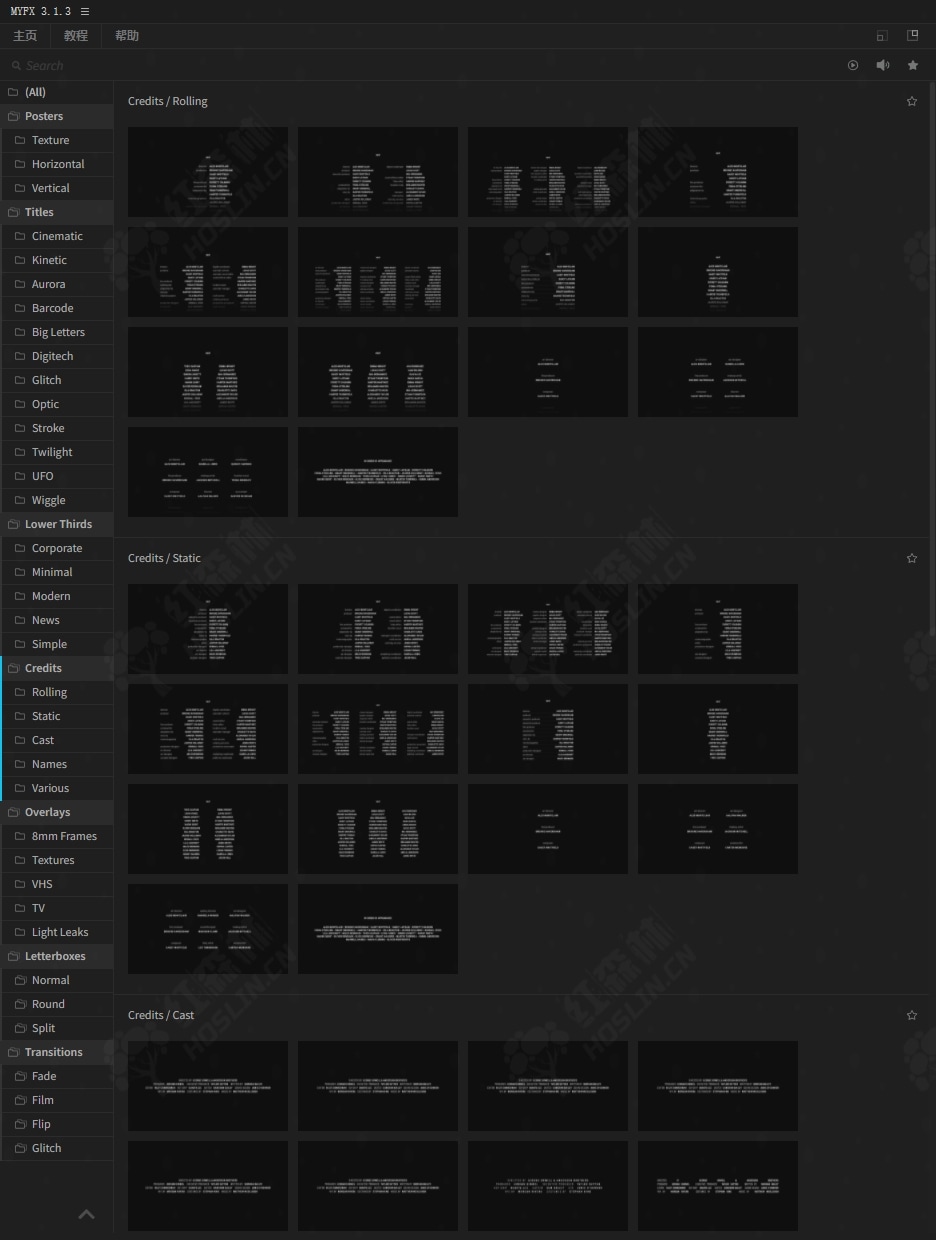Toggle autoplay preview icon in search bar
The height and width of the screenshot is (1240, 936).
pyautogui.click(x=853, y=65)
